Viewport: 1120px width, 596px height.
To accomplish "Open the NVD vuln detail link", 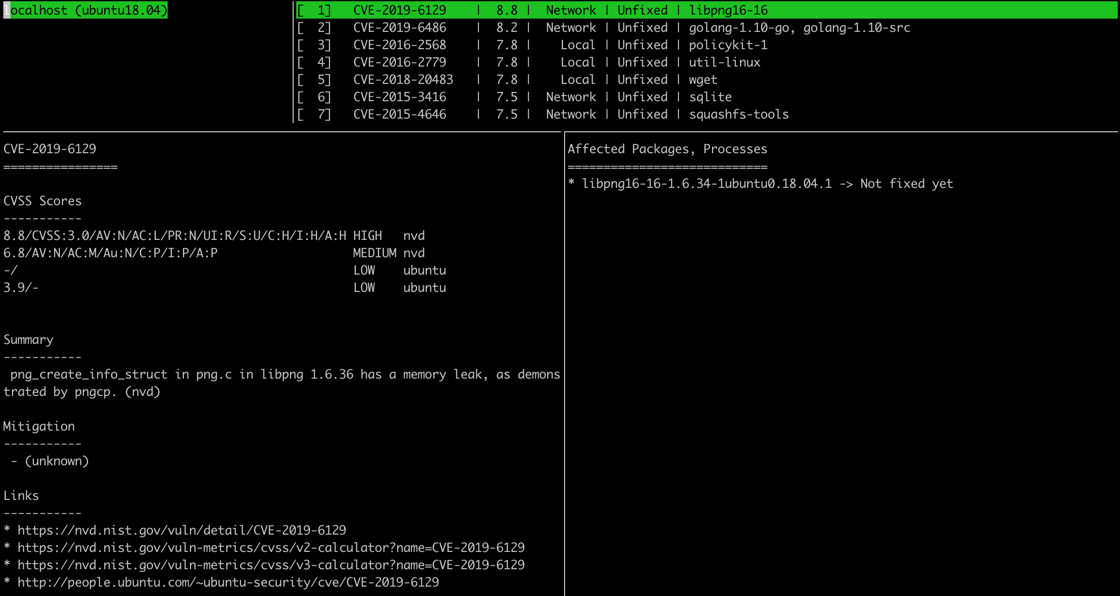I will click(x=181, y=530).
